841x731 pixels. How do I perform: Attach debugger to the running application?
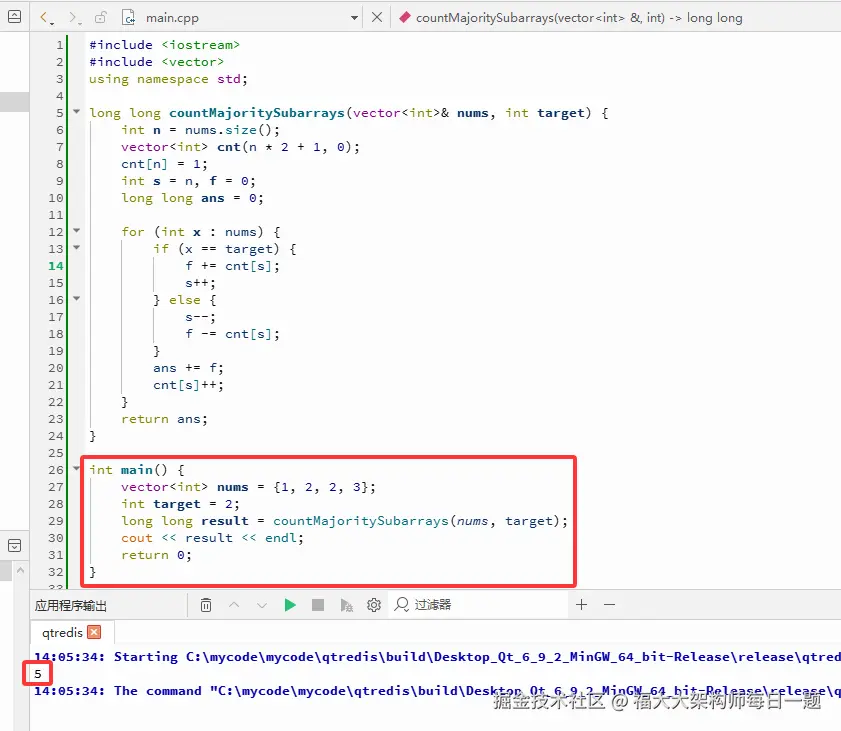[346, 605]
